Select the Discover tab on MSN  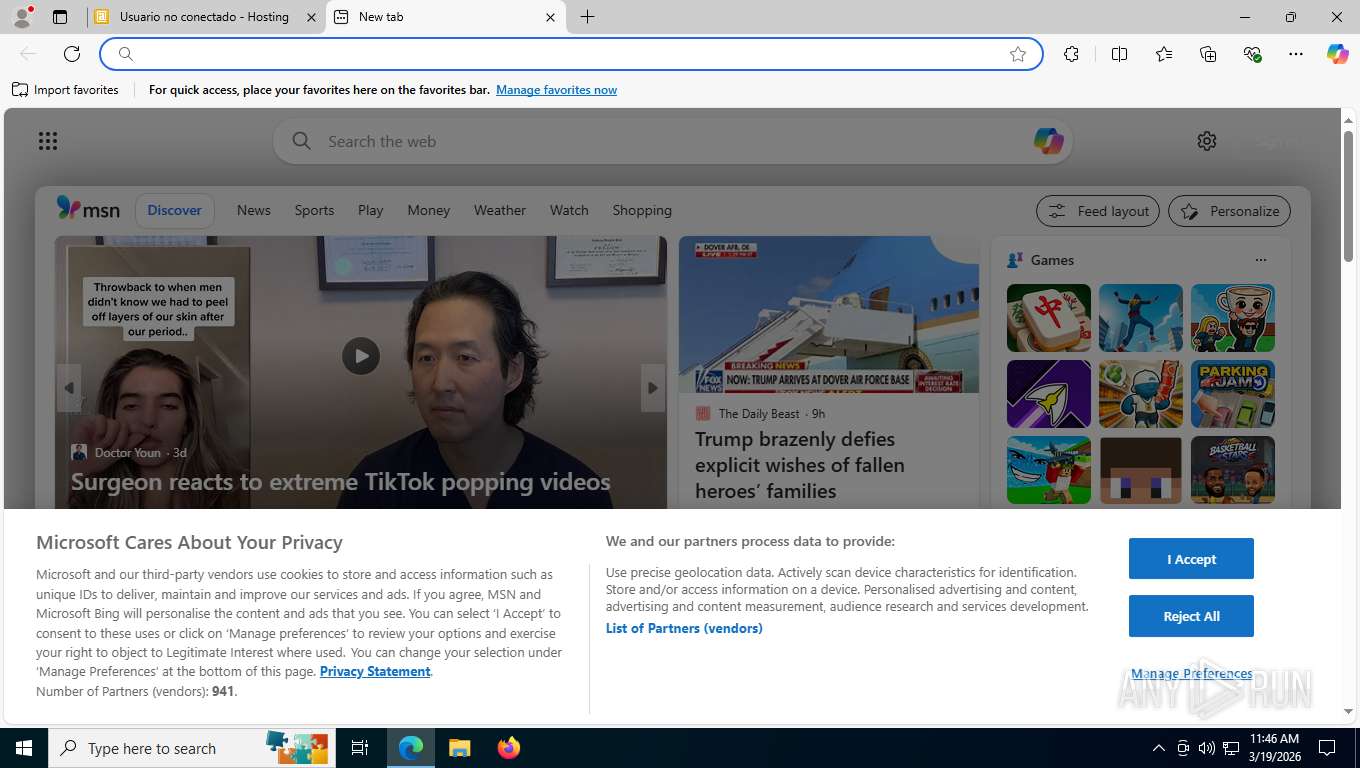pos(175,210)
